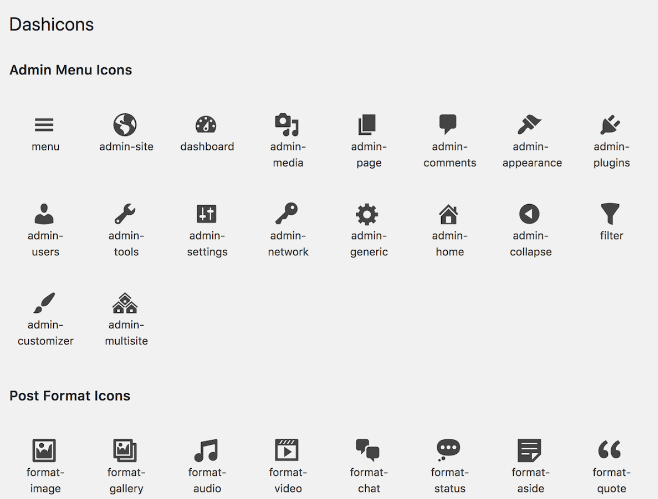Screen dimensions: 658x499
Task: Click the admin-comments speech bubble icon
Action: click(x=449, y=125)
